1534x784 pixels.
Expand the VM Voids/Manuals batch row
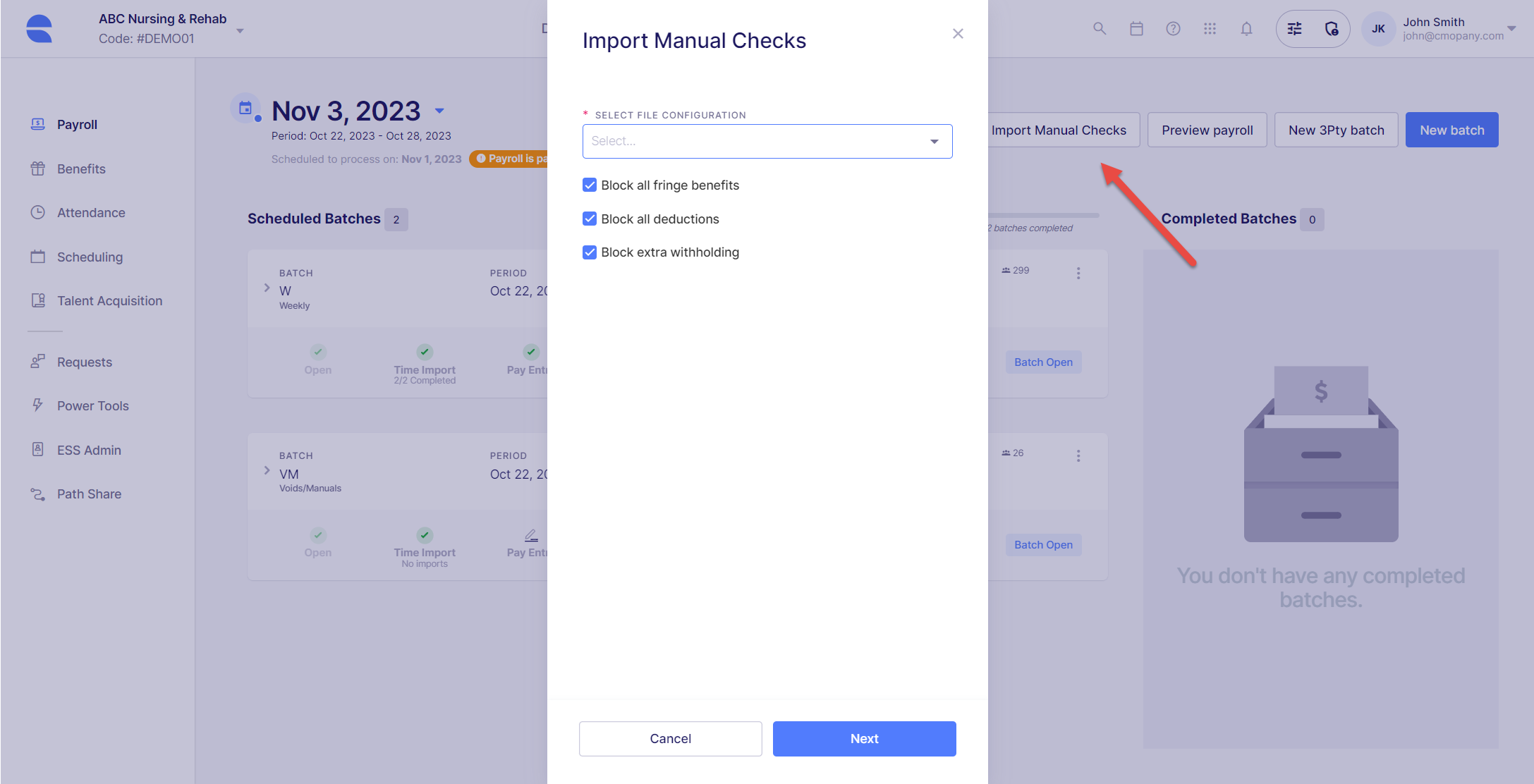pos(267,470)
